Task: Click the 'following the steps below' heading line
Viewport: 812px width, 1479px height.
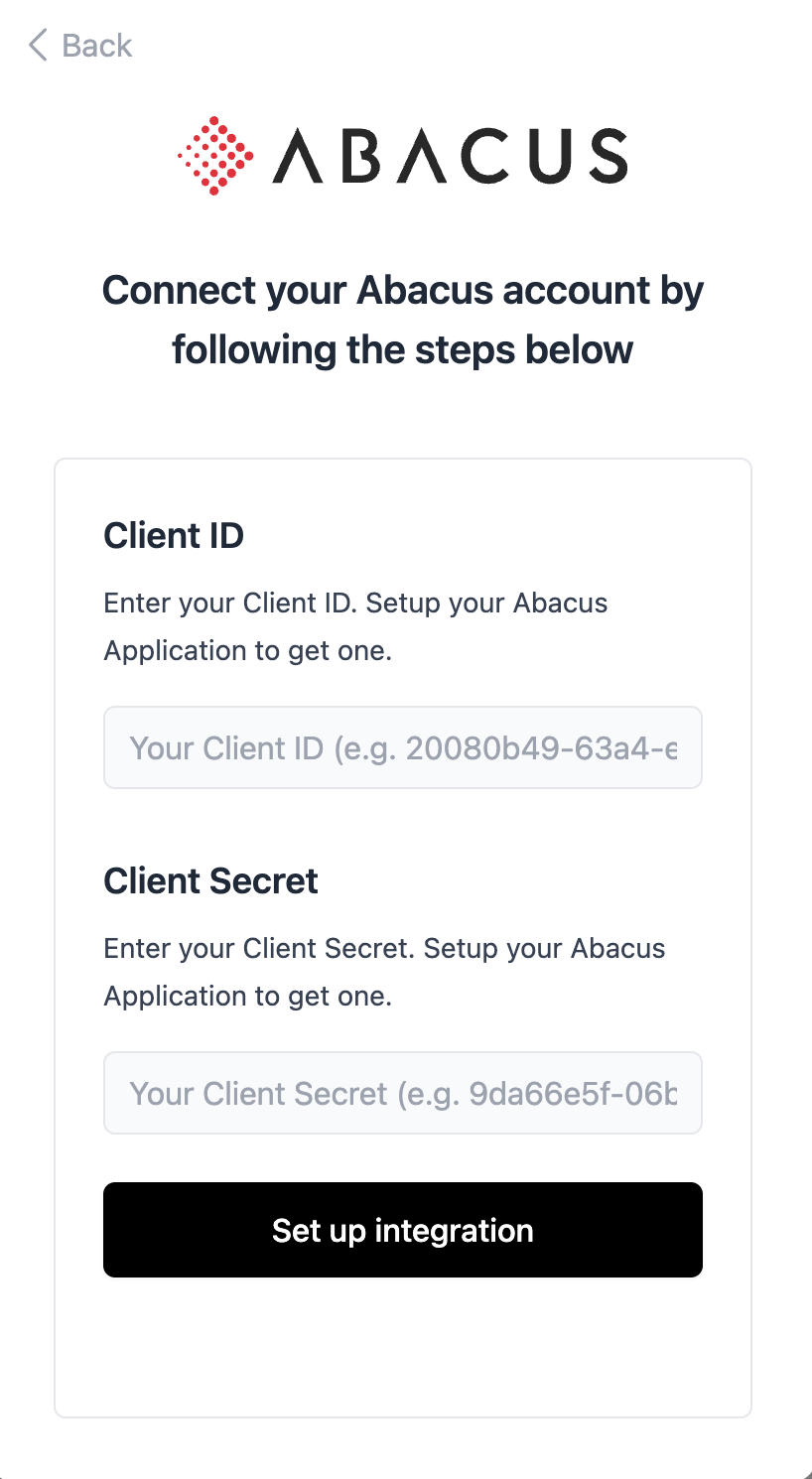Action: click(403, 349)
